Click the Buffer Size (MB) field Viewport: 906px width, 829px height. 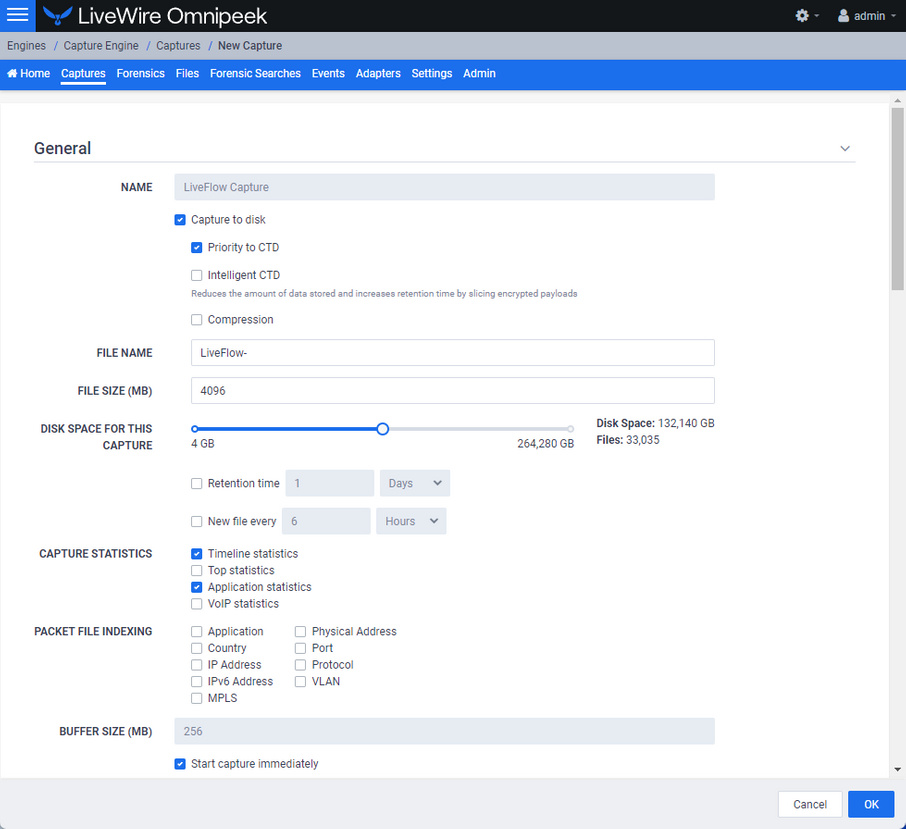coord(444,731)
